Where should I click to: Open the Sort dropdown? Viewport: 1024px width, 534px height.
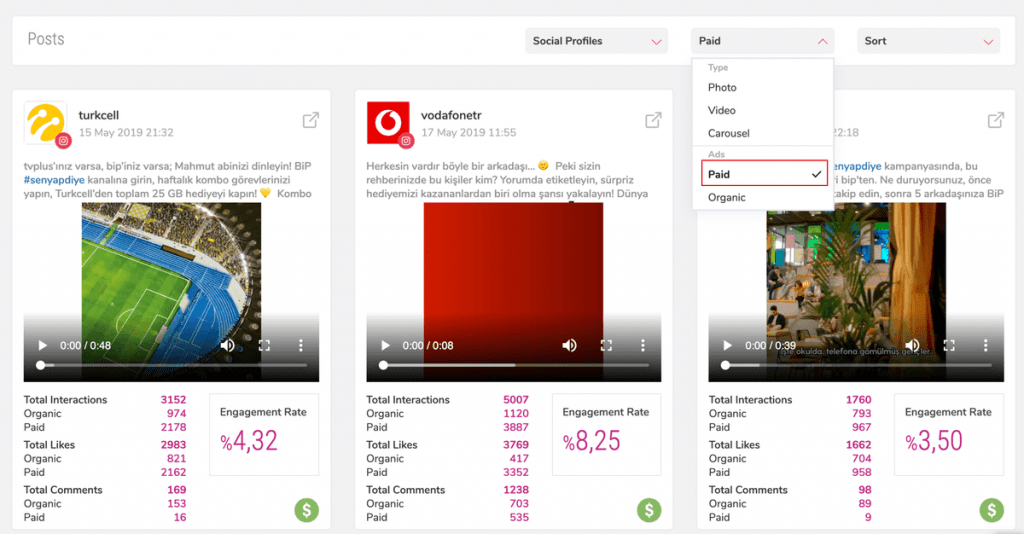tap(928, 40)
